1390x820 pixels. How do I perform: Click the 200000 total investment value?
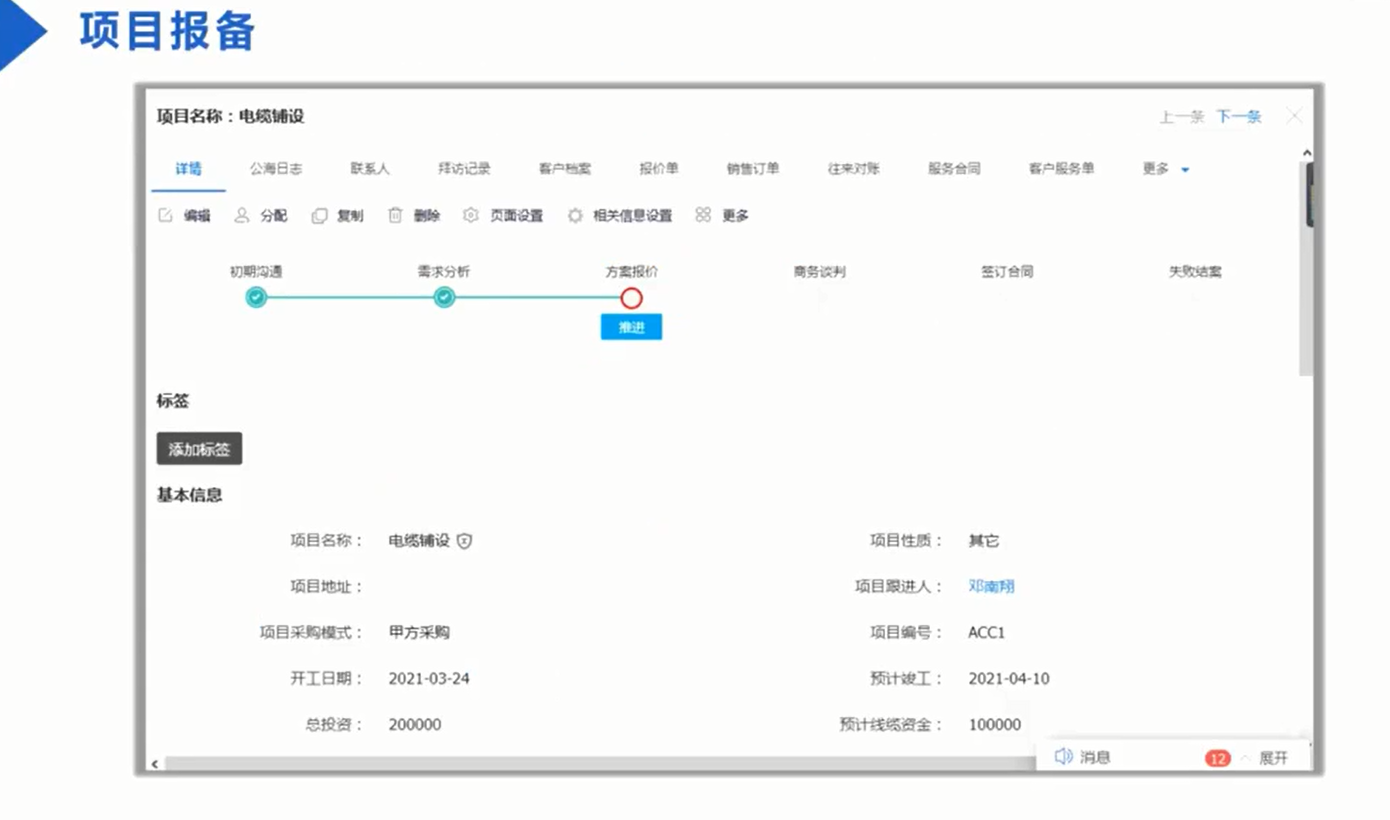pos(415,725)
